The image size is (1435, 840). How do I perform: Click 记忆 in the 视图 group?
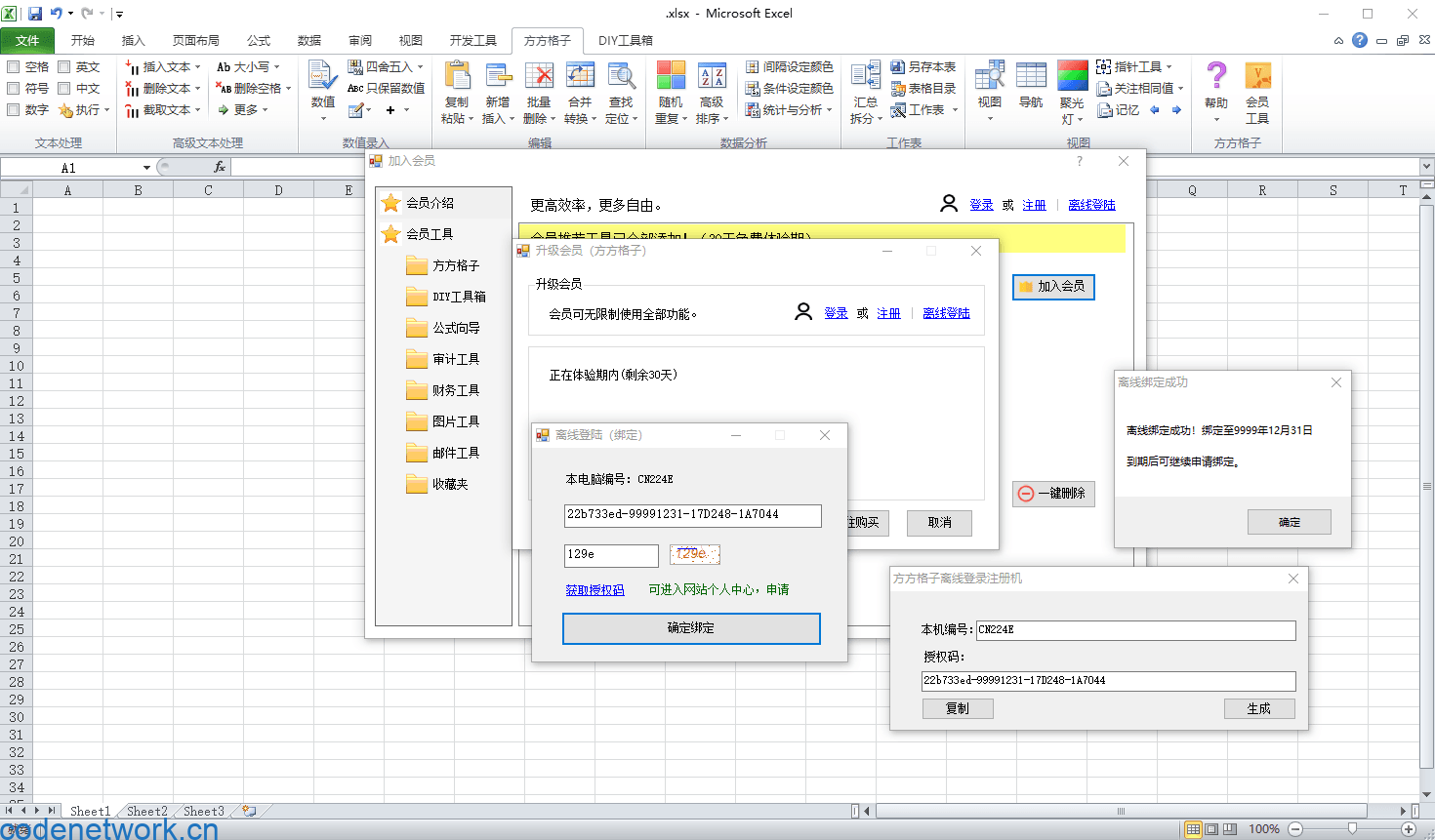(x=1119, y=110)
